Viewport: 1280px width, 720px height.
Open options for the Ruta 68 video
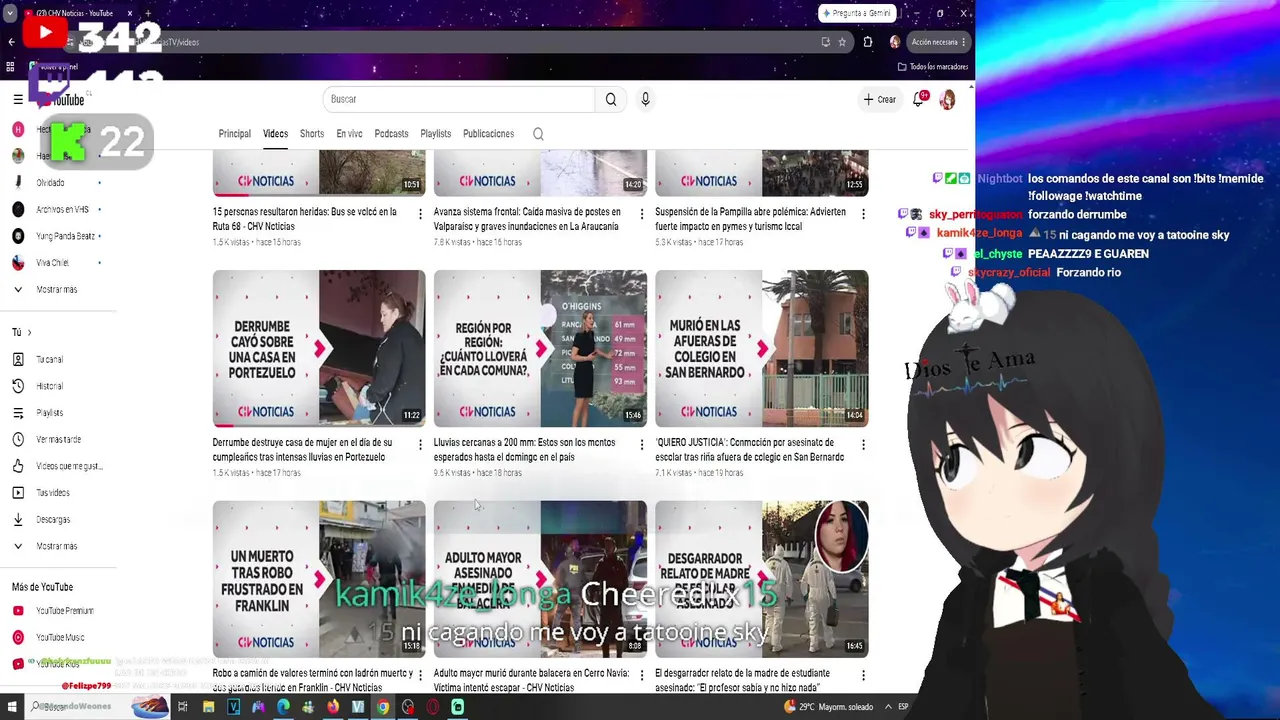pyautogui.click(x=420, y=214)
